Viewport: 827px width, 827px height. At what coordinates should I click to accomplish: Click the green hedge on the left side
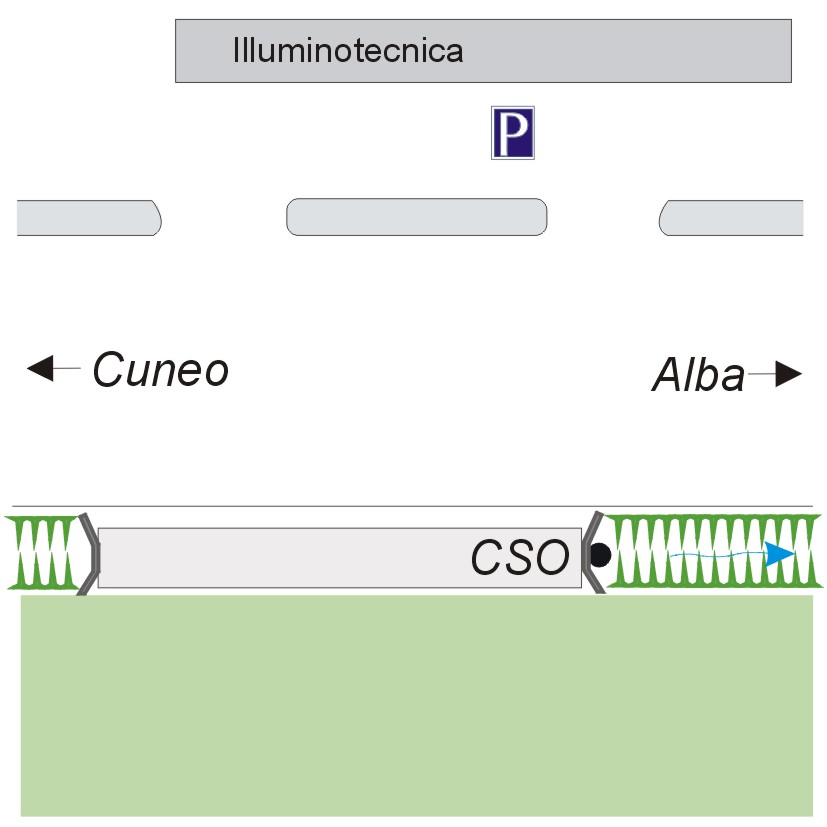pyautogui.click(x=43, y=552)
